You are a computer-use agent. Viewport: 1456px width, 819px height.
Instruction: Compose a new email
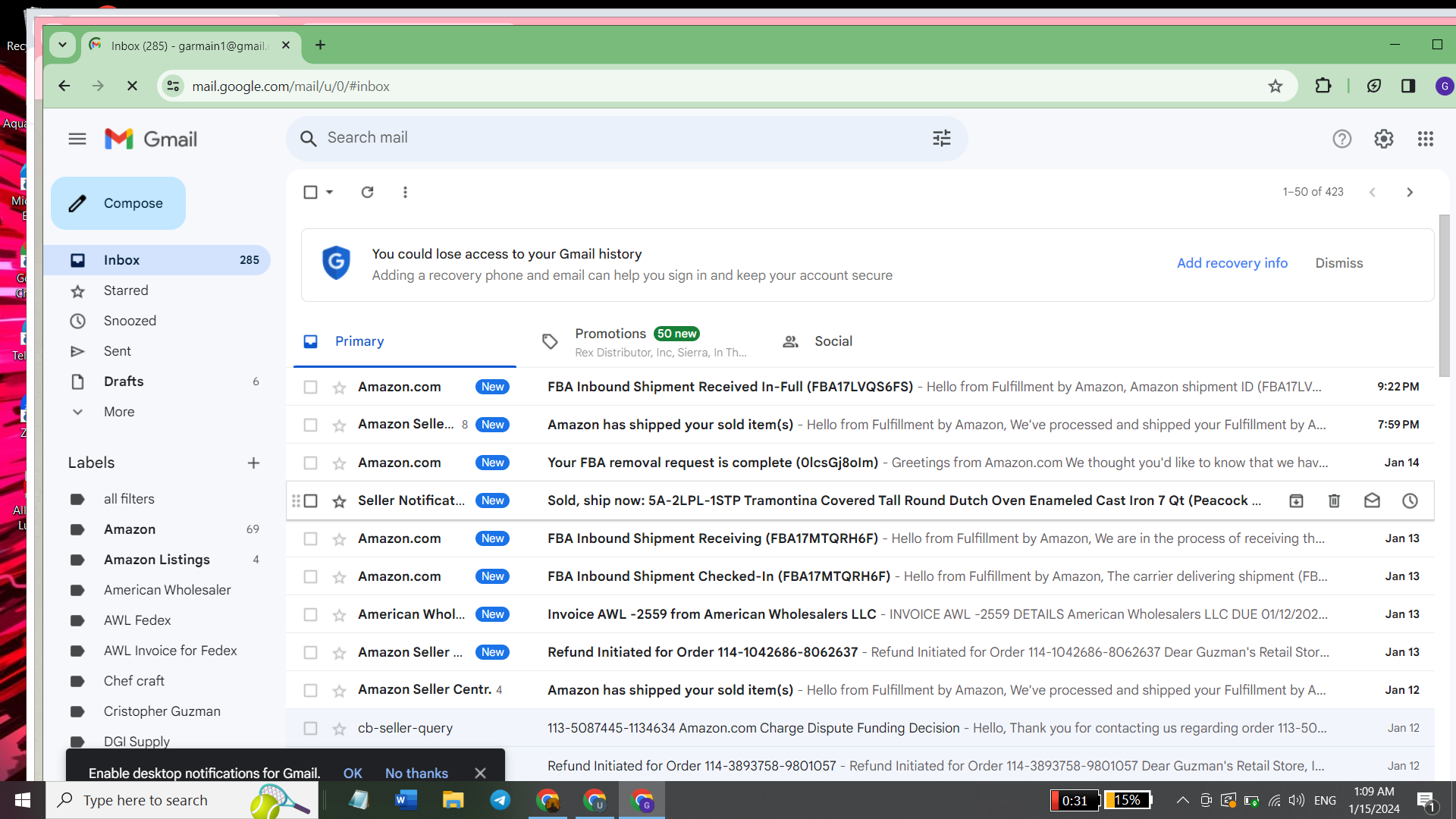(x=118, y=203)
